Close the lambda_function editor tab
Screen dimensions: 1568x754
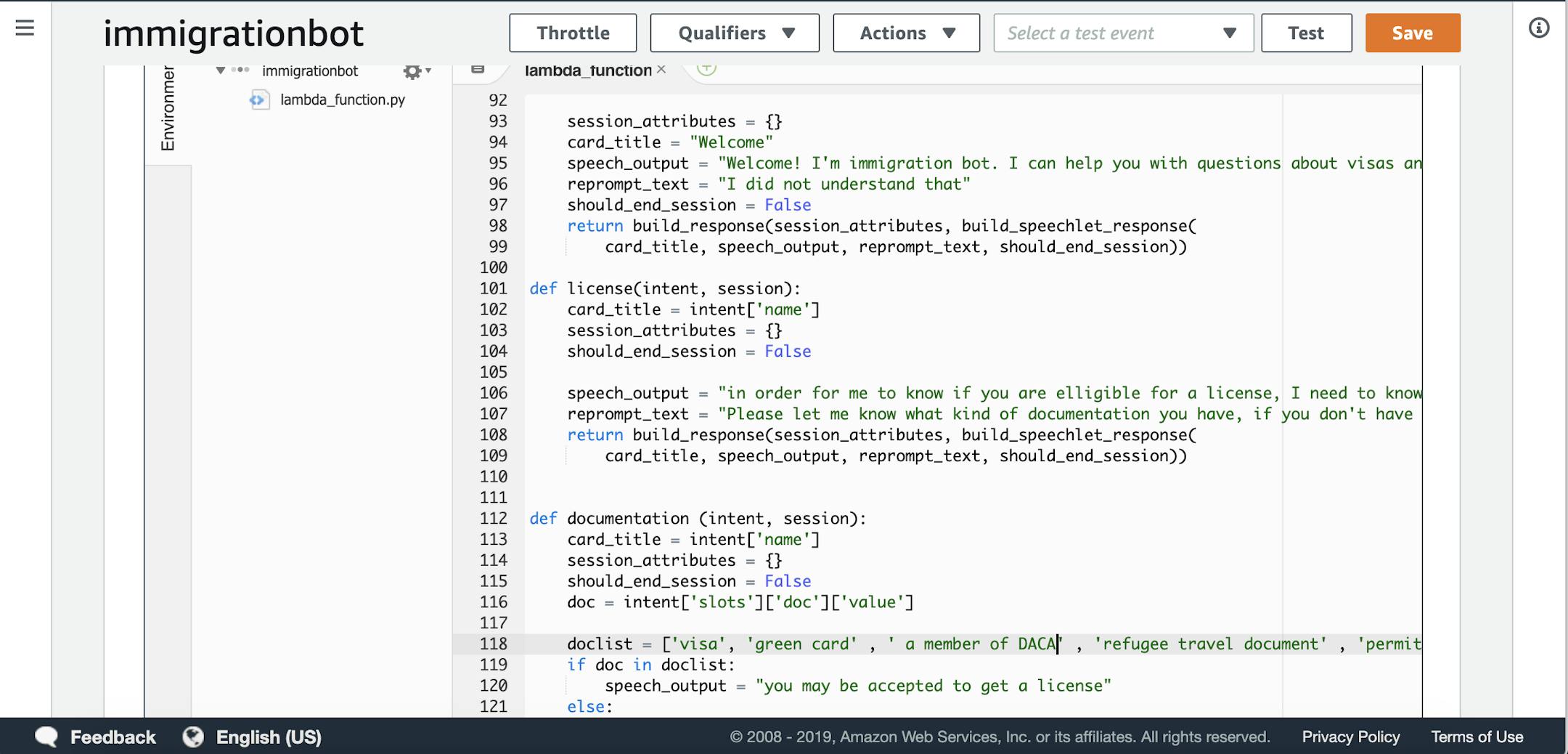(661, 70)
